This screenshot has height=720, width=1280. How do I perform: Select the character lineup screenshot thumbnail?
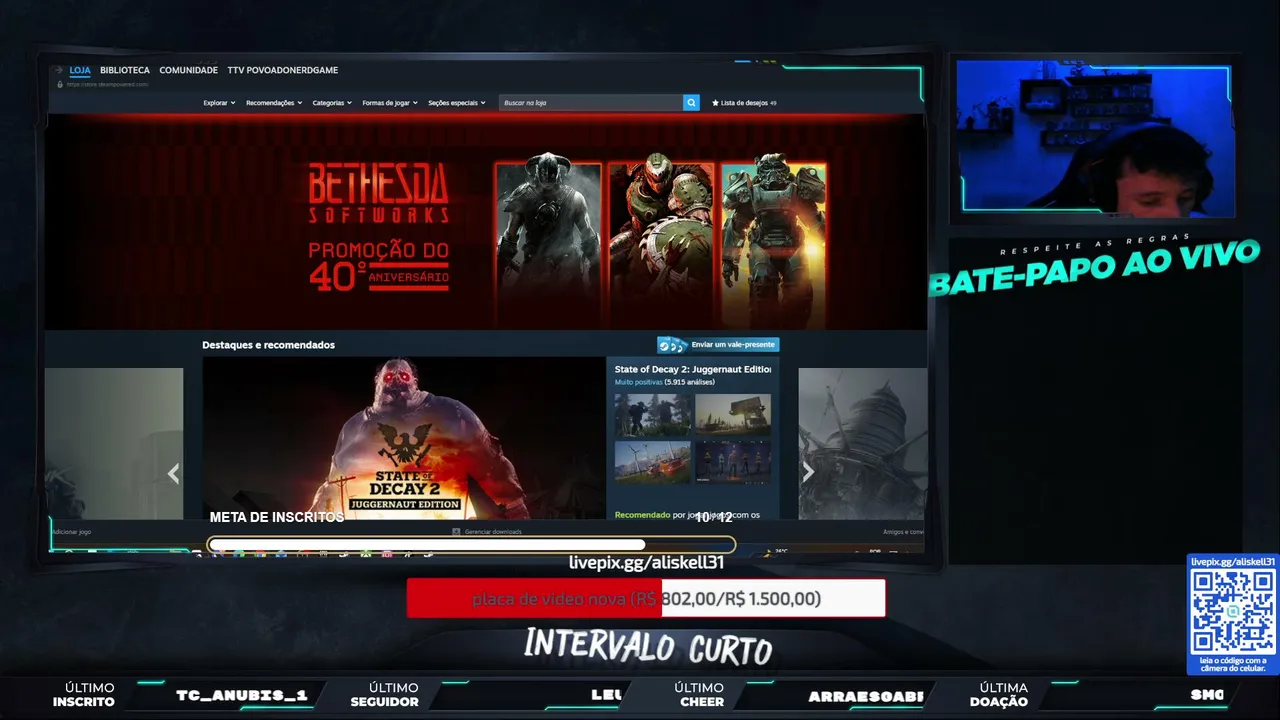733,462
